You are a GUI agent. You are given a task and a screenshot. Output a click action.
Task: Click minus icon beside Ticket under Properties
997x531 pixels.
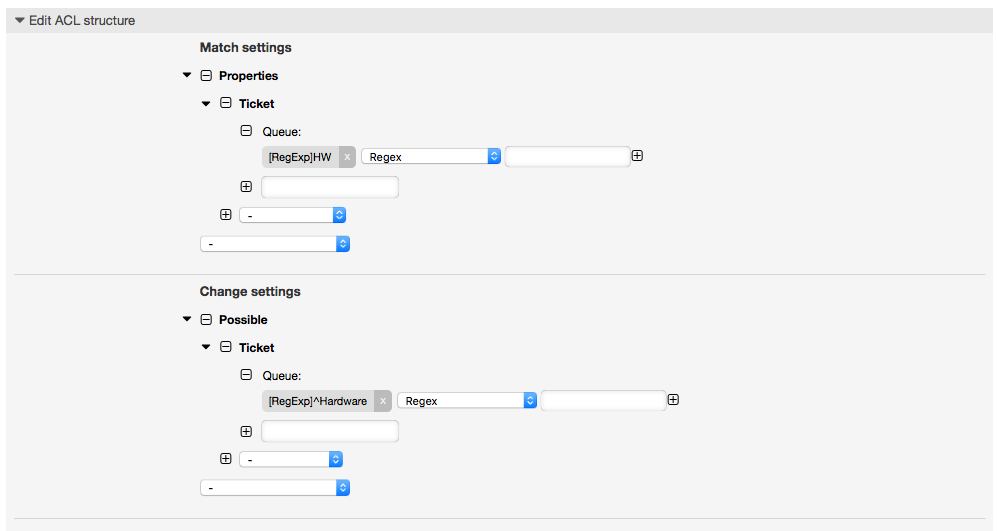coord(226,103)
